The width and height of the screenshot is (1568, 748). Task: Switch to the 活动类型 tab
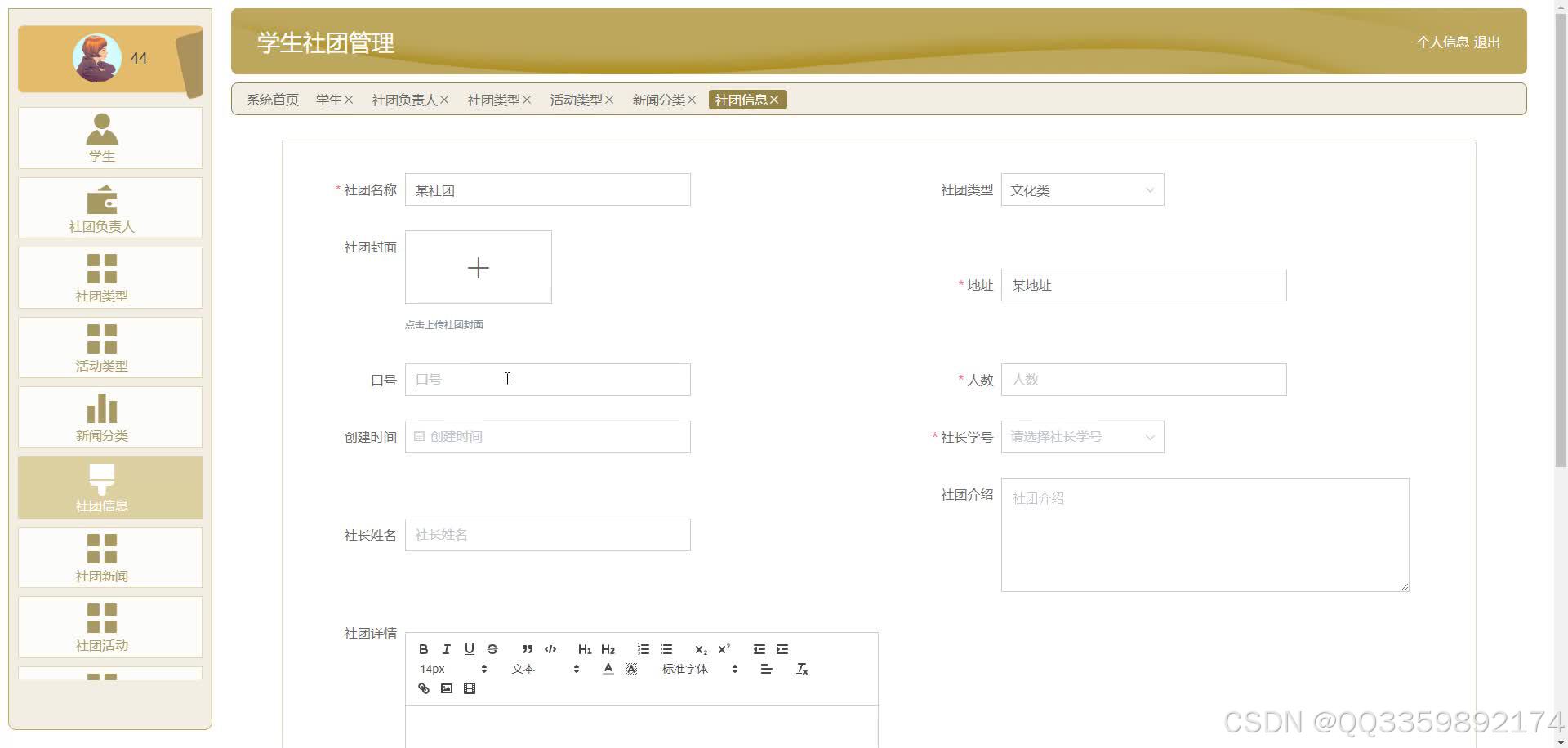pos(577,100)
